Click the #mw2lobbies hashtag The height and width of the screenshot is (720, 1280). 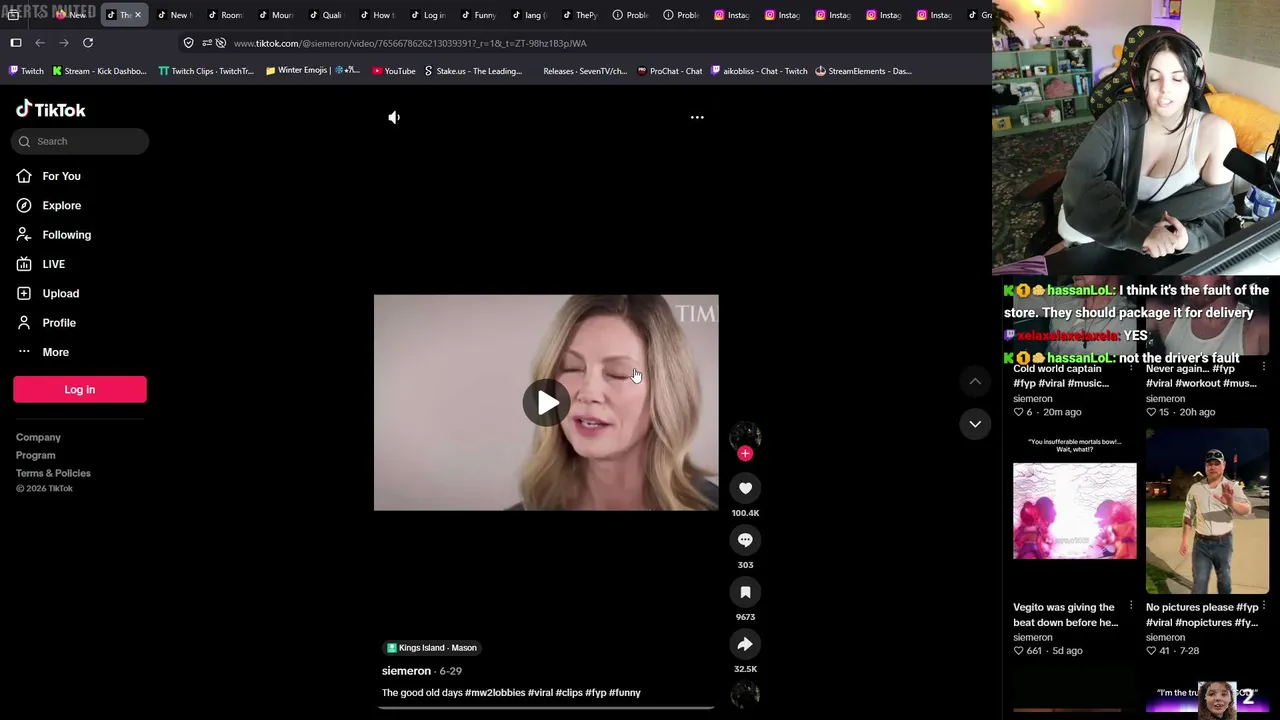(495, 692)
